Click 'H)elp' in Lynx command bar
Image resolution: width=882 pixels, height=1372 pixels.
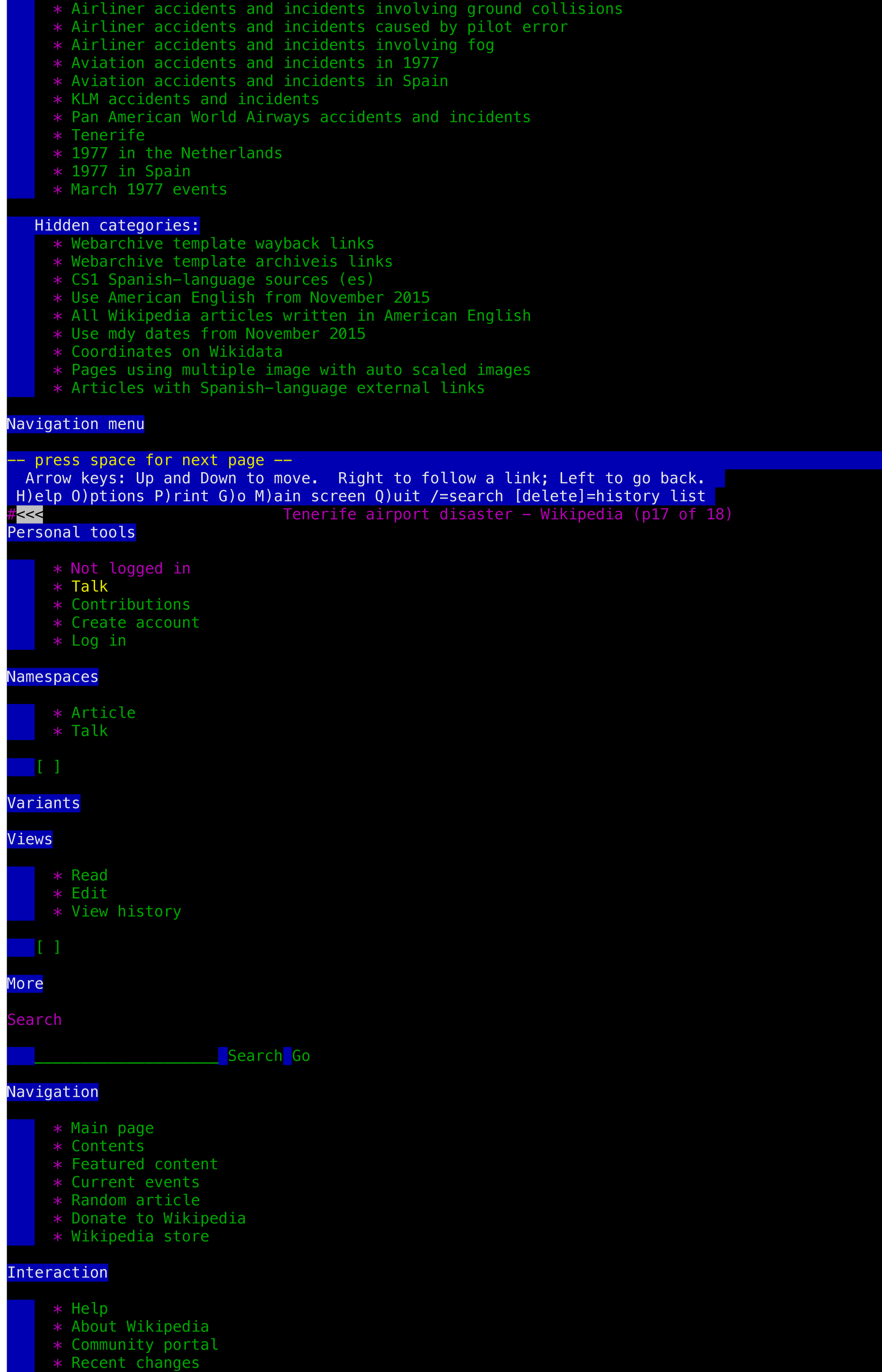tap(39, 496)
